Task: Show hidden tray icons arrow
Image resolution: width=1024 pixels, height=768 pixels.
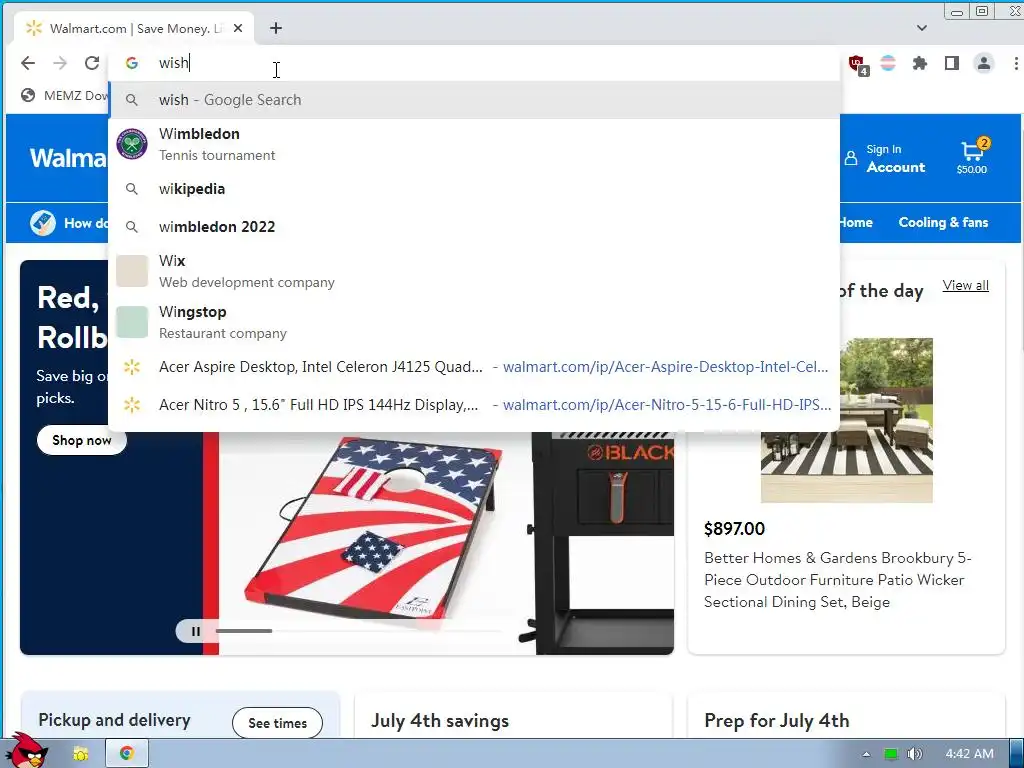Action: point(866,754)
